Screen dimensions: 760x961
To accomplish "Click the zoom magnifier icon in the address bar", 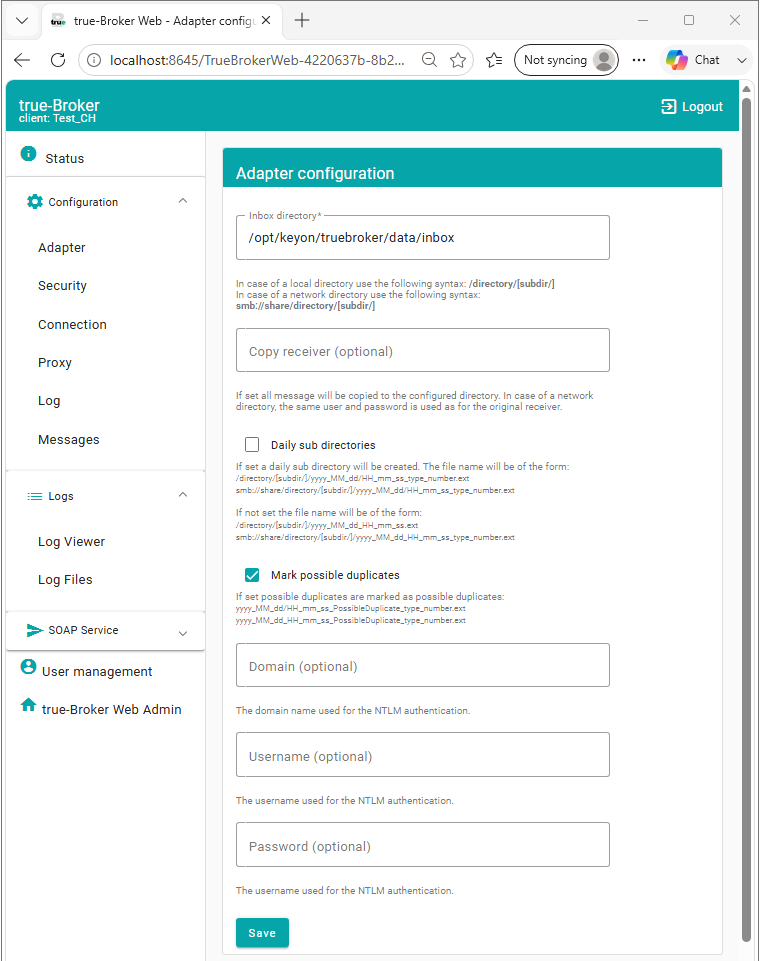I will pos(430,60).
